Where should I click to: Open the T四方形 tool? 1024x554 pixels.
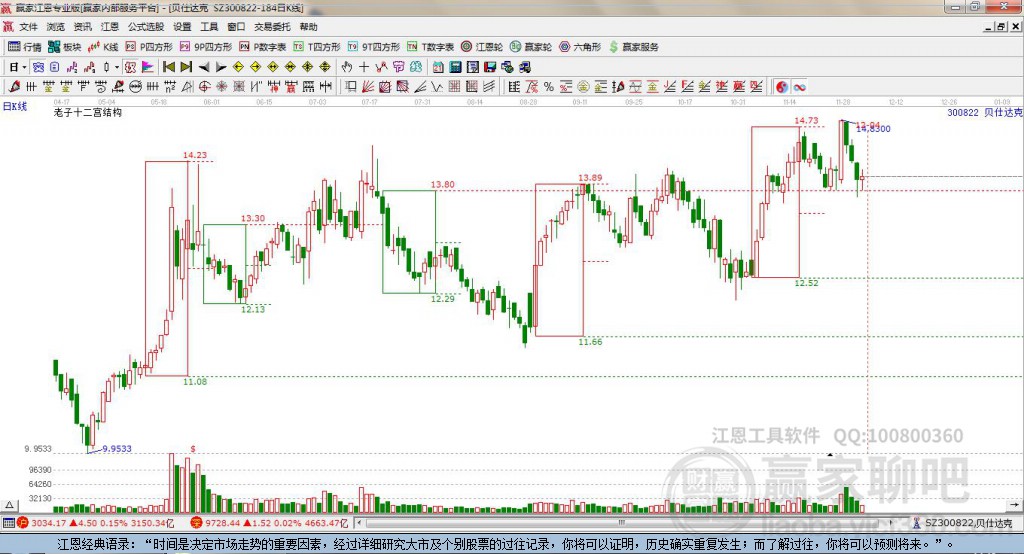click(317, 46)
